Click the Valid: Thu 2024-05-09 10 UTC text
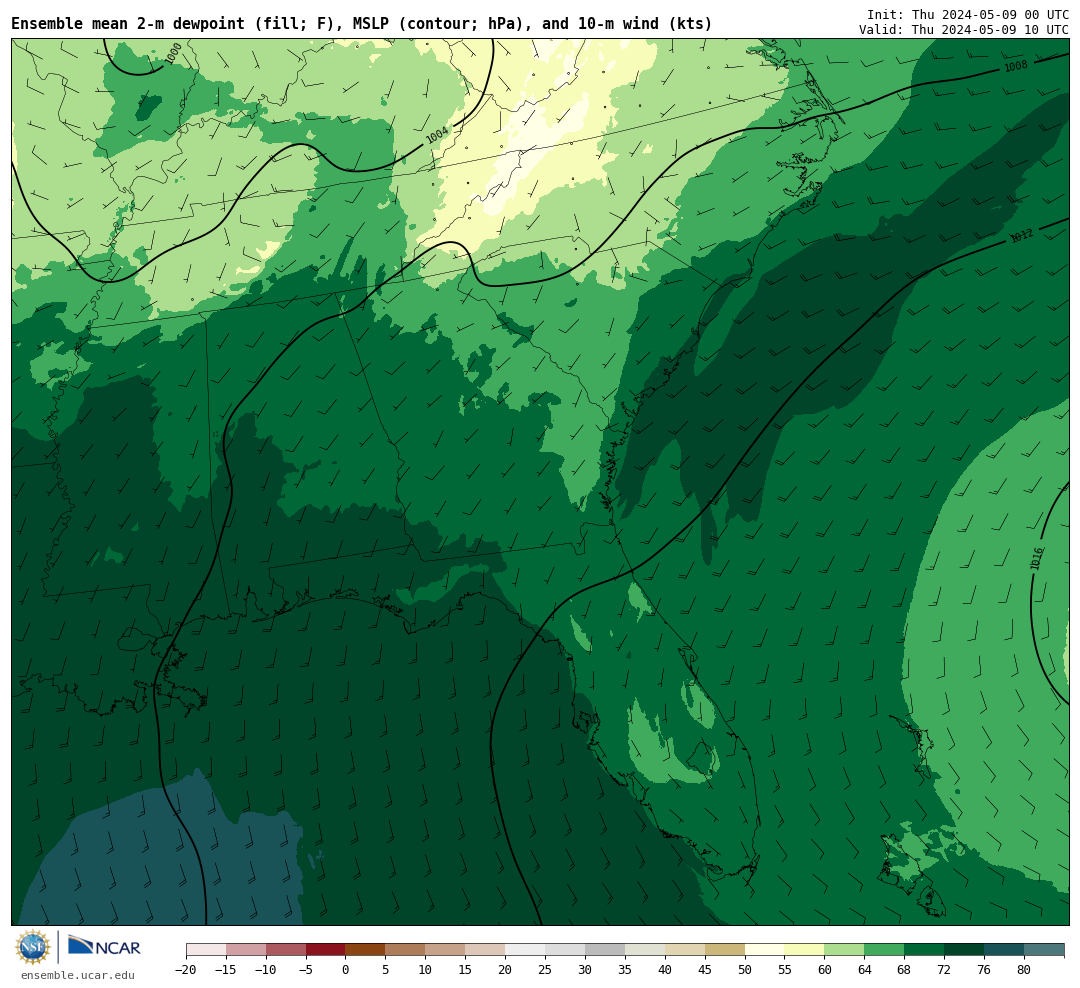 coord(964,30)
